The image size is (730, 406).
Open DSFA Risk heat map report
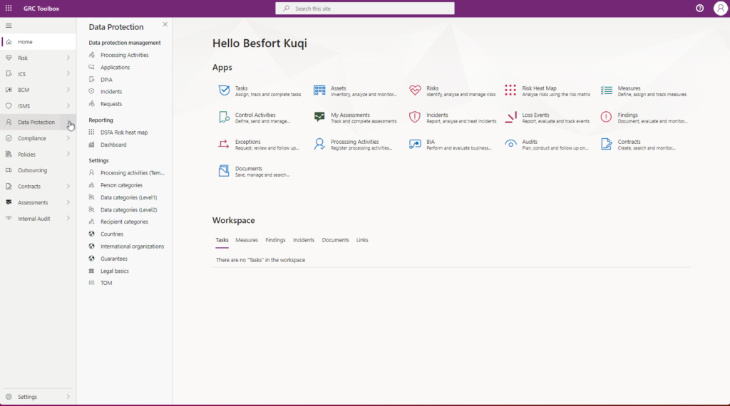coord(124,133)
